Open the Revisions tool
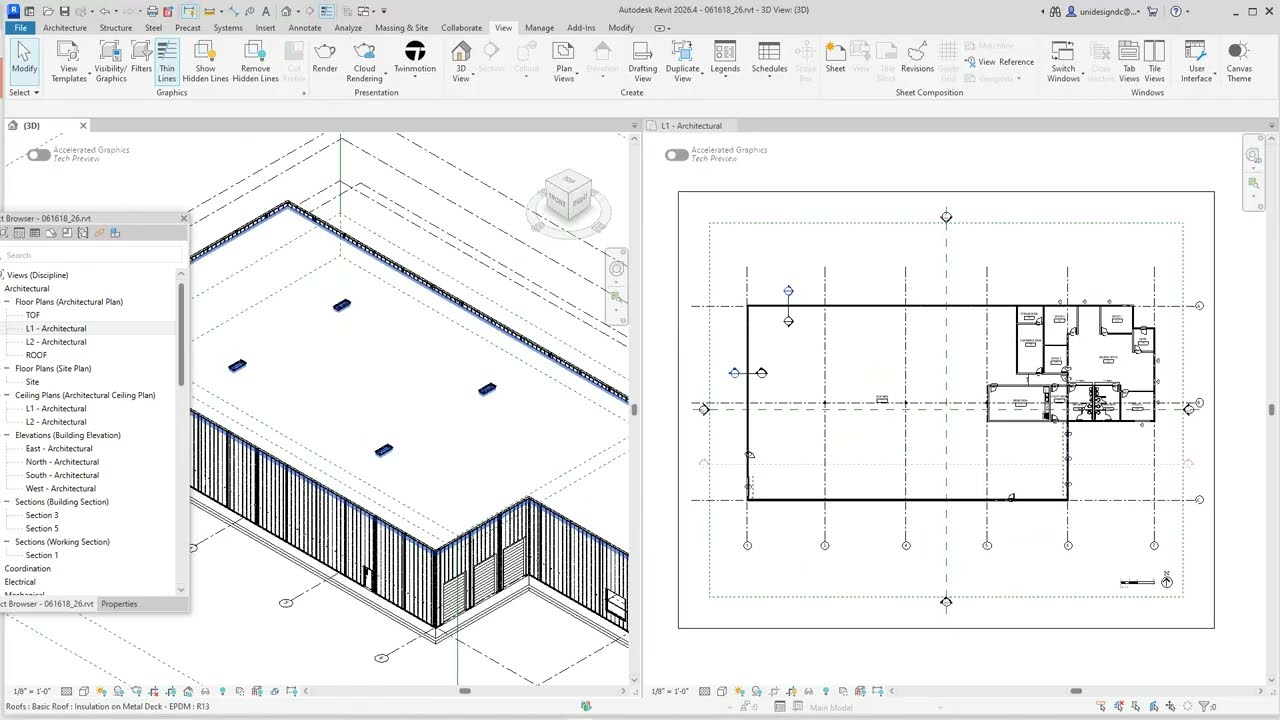This screenshot has height=720, width=1280. coord(917,58)
